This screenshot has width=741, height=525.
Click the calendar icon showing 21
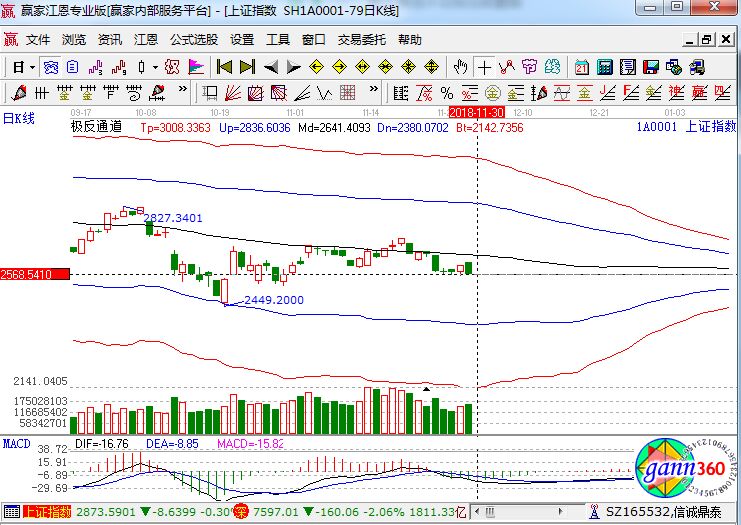[x=581, y=67]
